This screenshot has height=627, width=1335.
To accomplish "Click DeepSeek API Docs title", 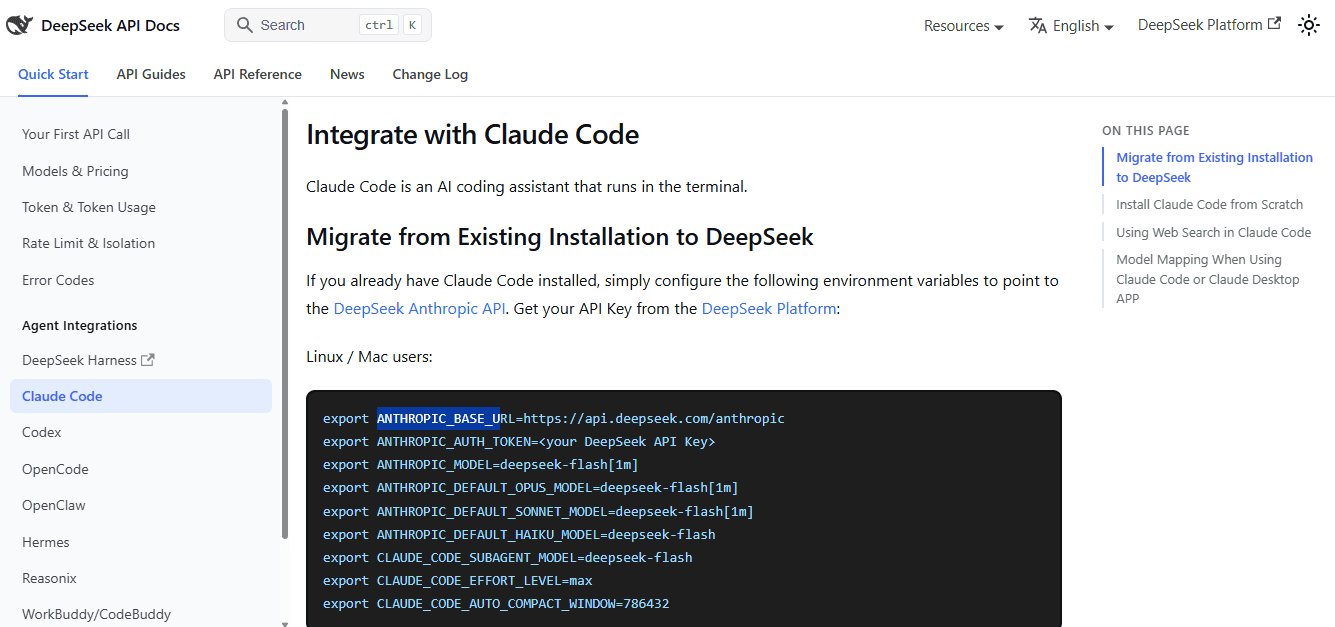I will [x=110, y=26].
